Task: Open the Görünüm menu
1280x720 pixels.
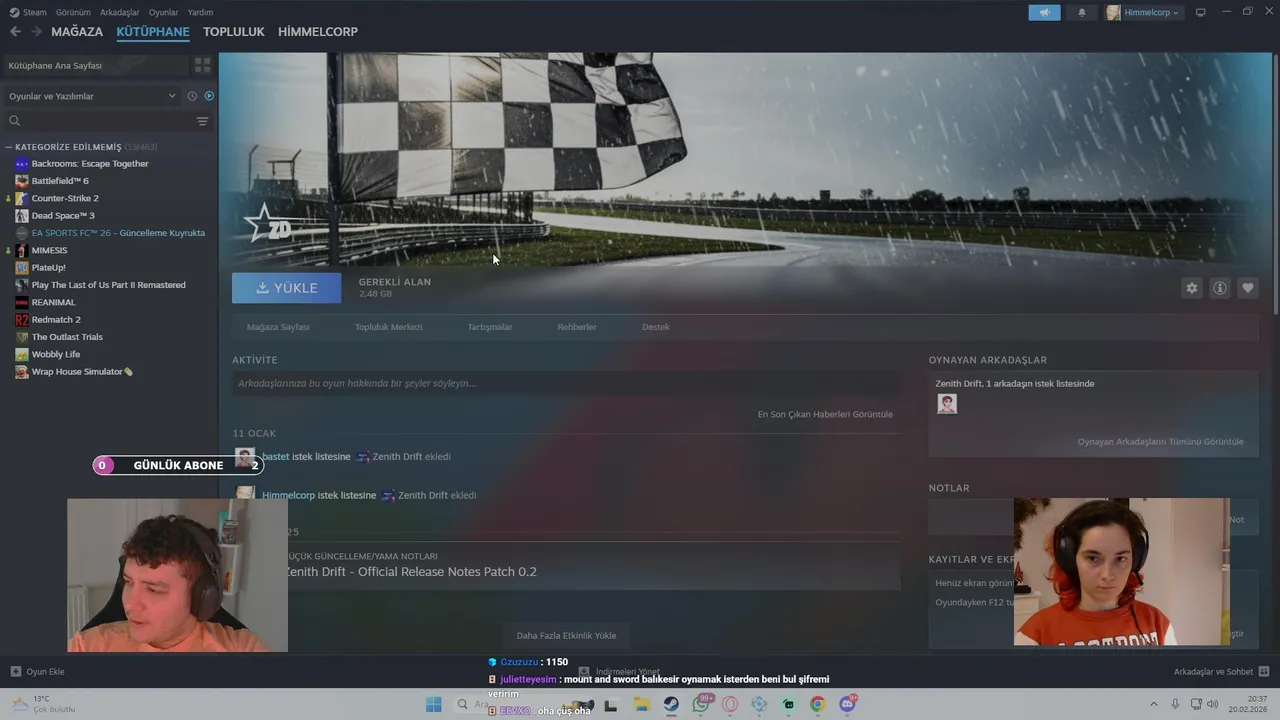Action: (73, 12)
